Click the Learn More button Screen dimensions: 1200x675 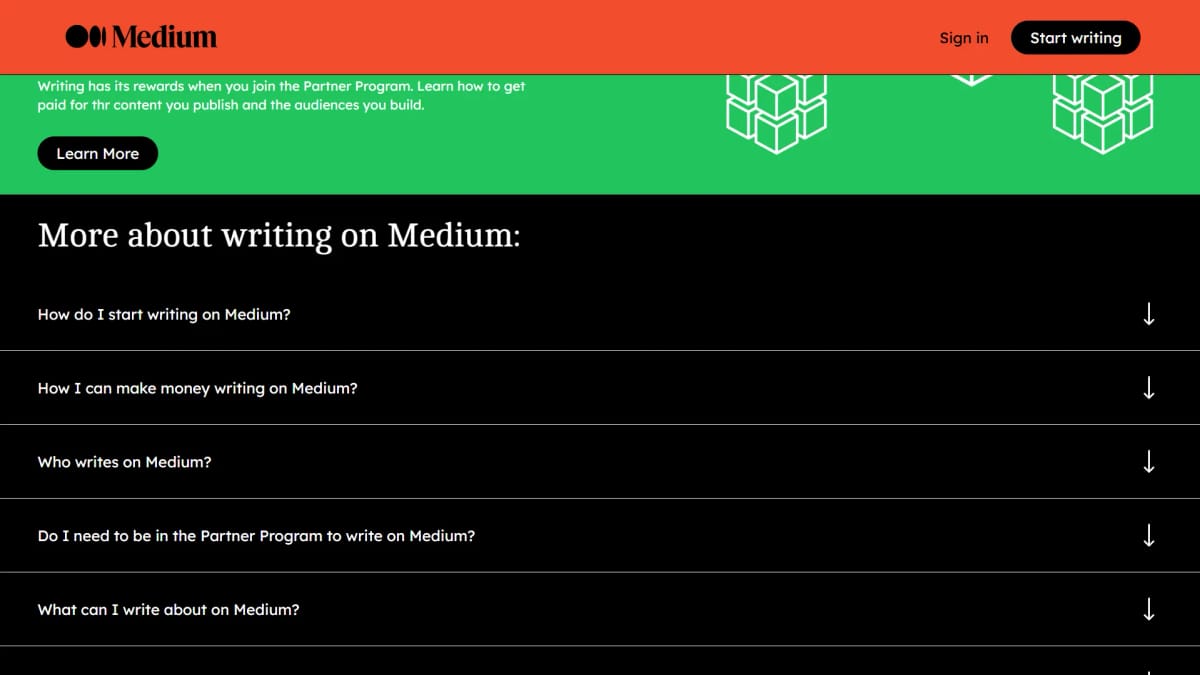(98, 153)
